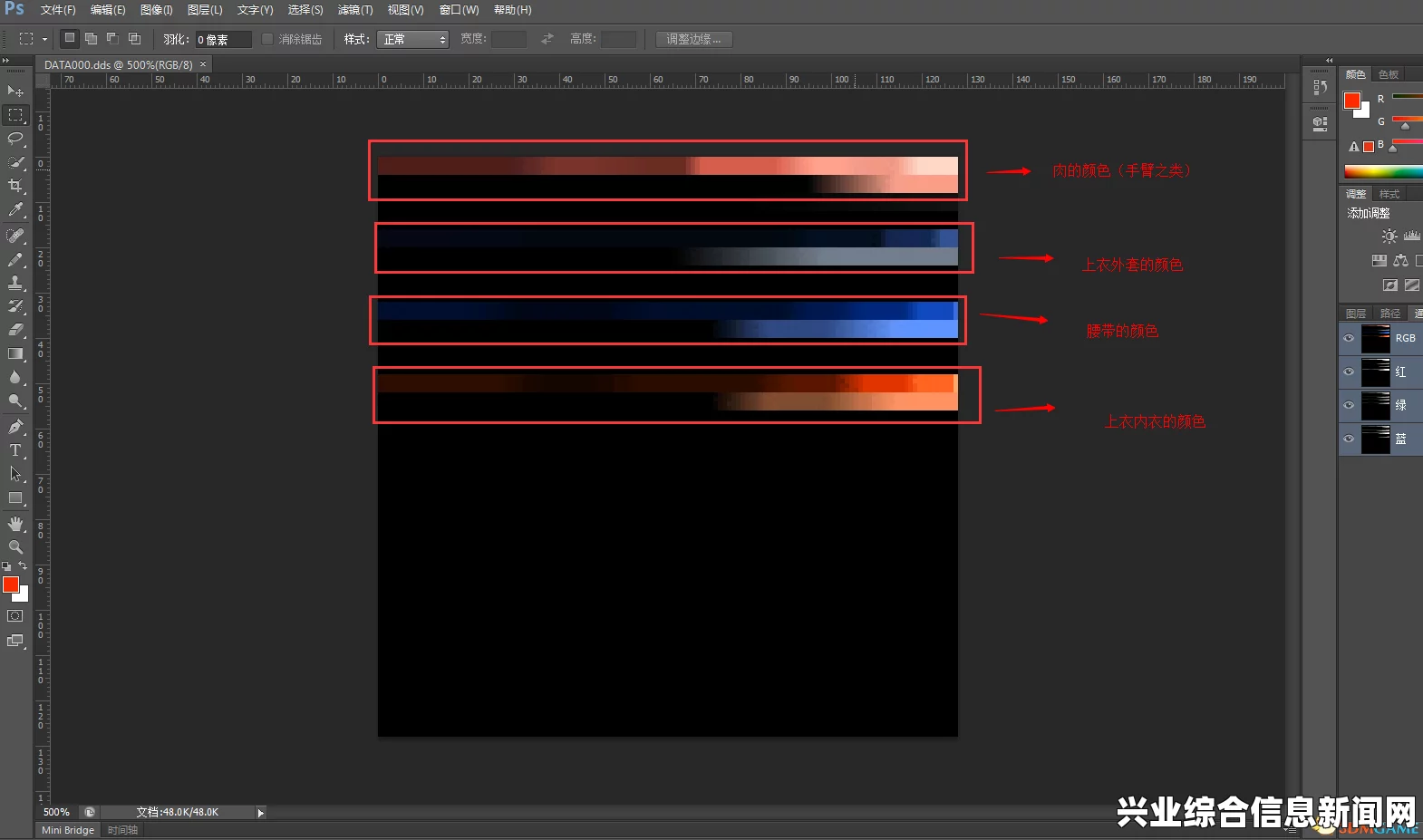This screenshot has height=840, width=1423.
Task: Reset default foreground and background colors
Action: [7, 566]
